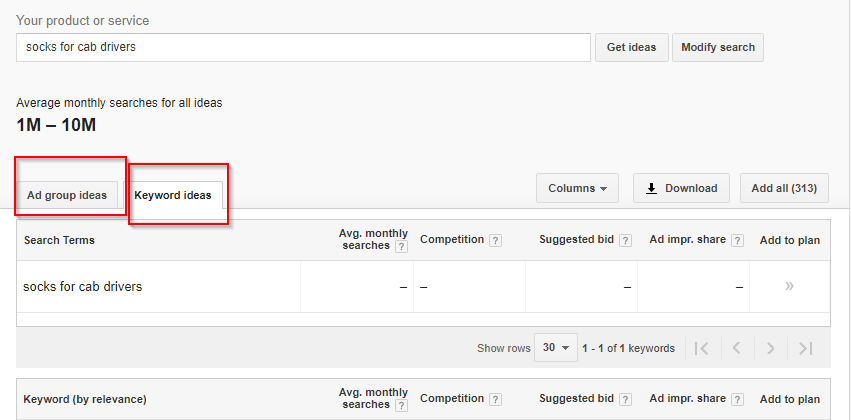
Task: Go to previous page of keywords
Action: point(736,348)
